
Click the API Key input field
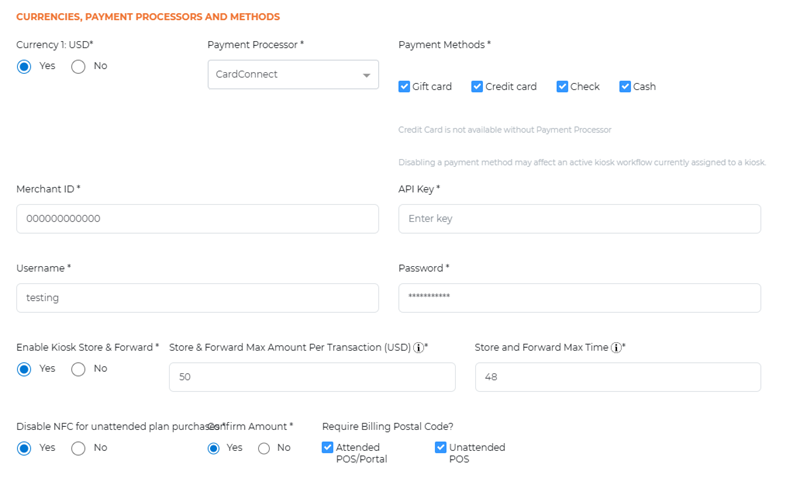(x=579, y=219)
